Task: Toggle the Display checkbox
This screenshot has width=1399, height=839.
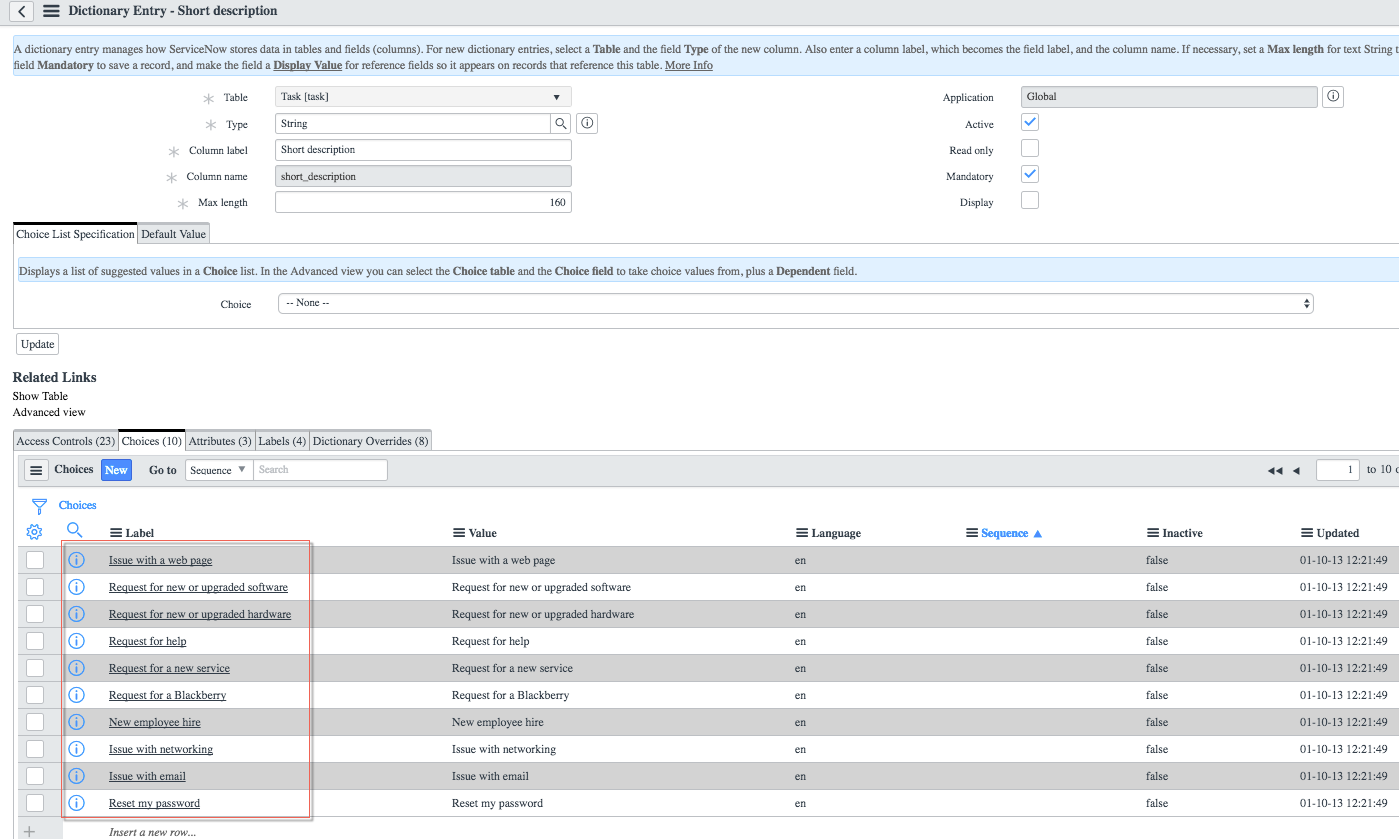Action: click(1030, 200)
